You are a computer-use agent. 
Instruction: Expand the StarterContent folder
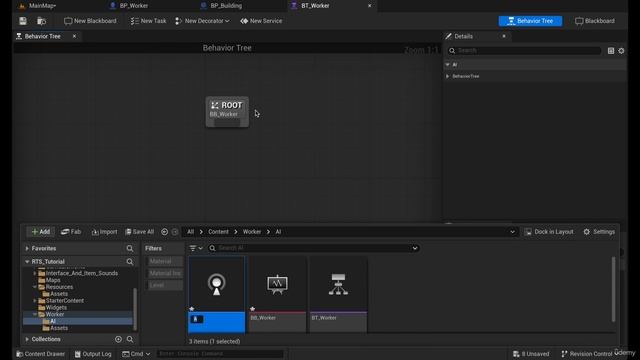click(35, 301)
